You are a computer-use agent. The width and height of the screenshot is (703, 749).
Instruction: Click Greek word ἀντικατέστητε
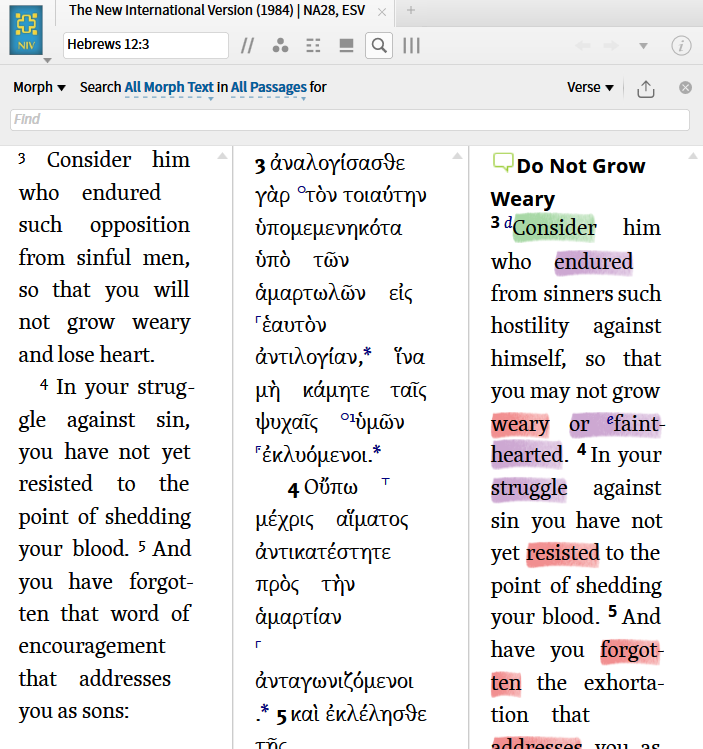click(x=323, y=553)
